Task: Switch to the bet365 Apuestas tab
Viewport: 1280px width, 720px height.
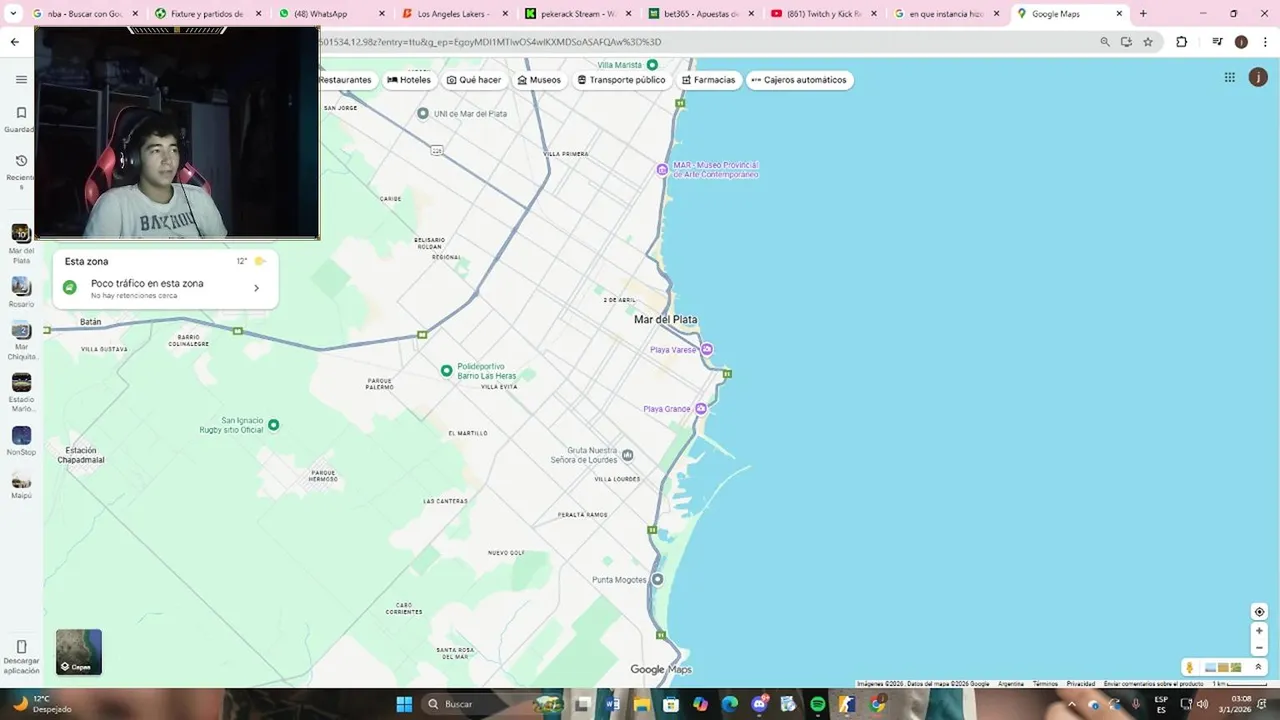Action: [x=701, y=14]
